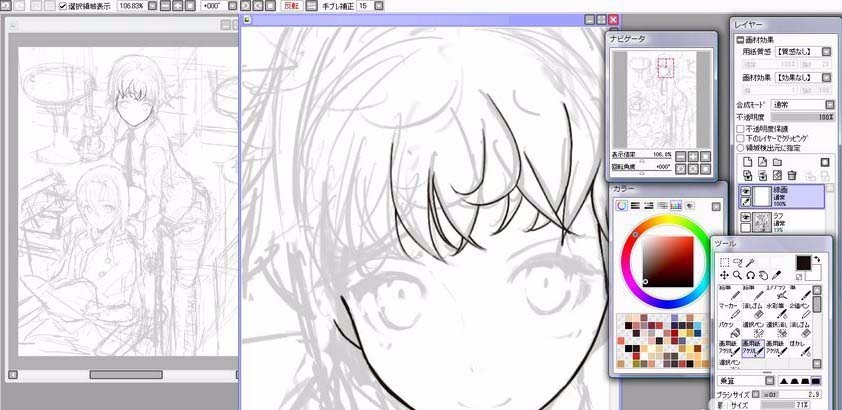Hide the 線画 layer with eye icon
This screenshot has width=842, height=410.
pyautogui.click(x=745, y=190)
